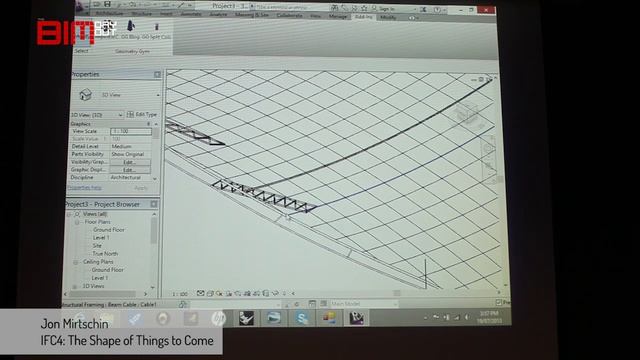The width and height of the screenshot is (640, 360).
Task: Toggle the Press & Drag checkbox
Action: click(499, 302)
